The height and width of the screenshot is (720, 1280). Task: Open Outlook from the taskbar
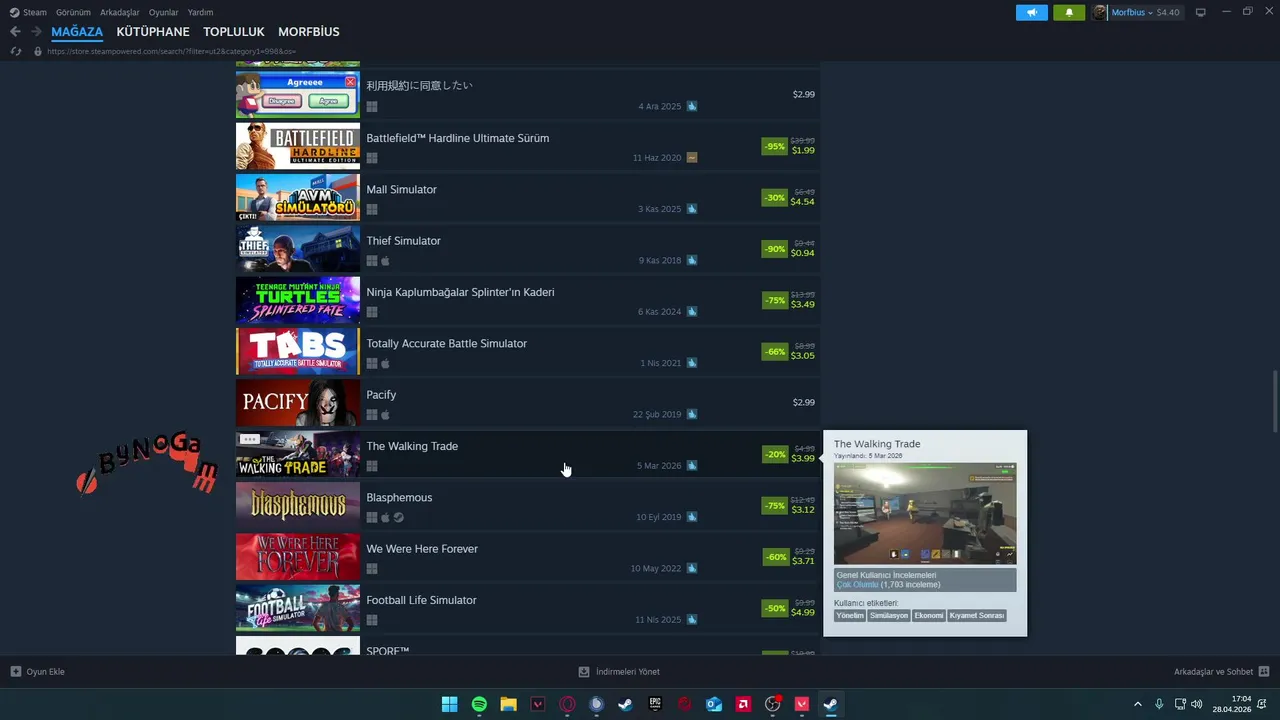click(x=714, y=704)
